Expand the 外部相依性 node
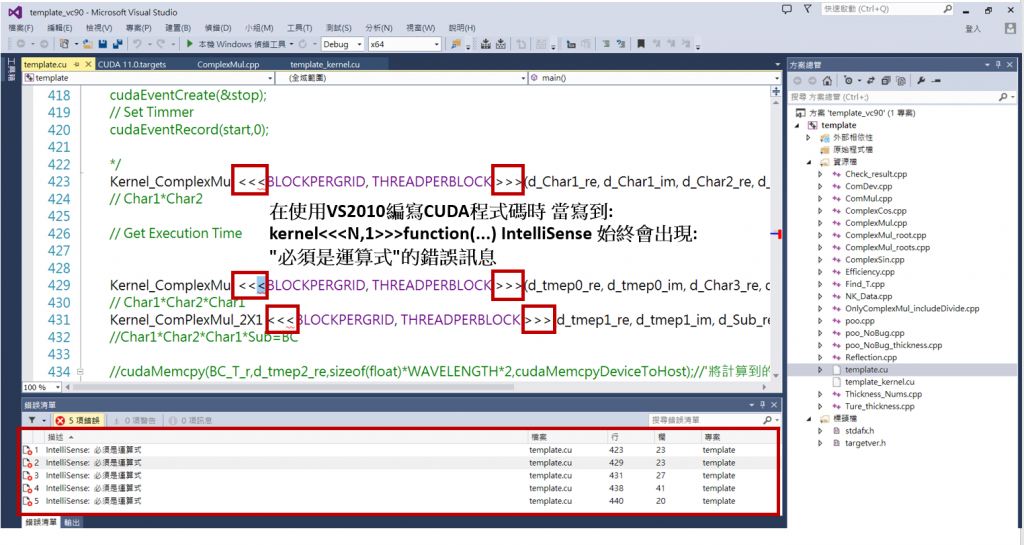 point(808,138)
